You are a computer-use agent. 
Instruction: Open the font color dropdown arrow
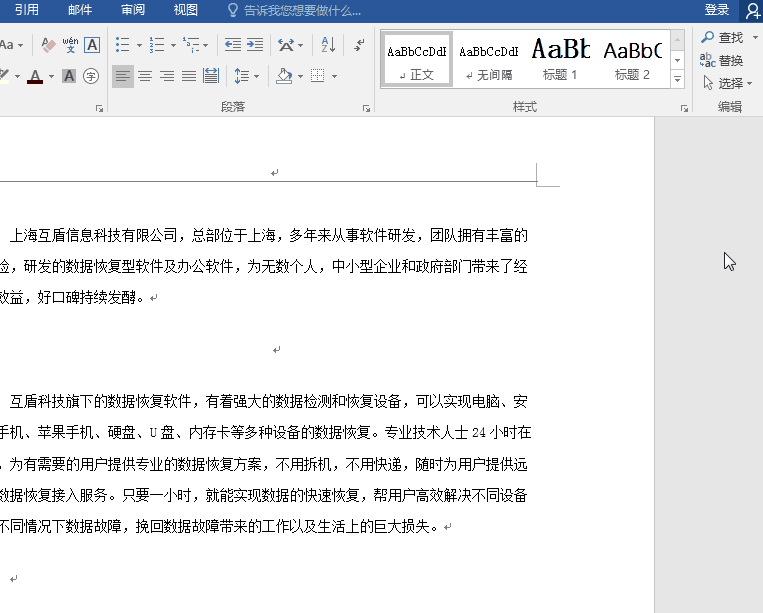pos(51,76)
